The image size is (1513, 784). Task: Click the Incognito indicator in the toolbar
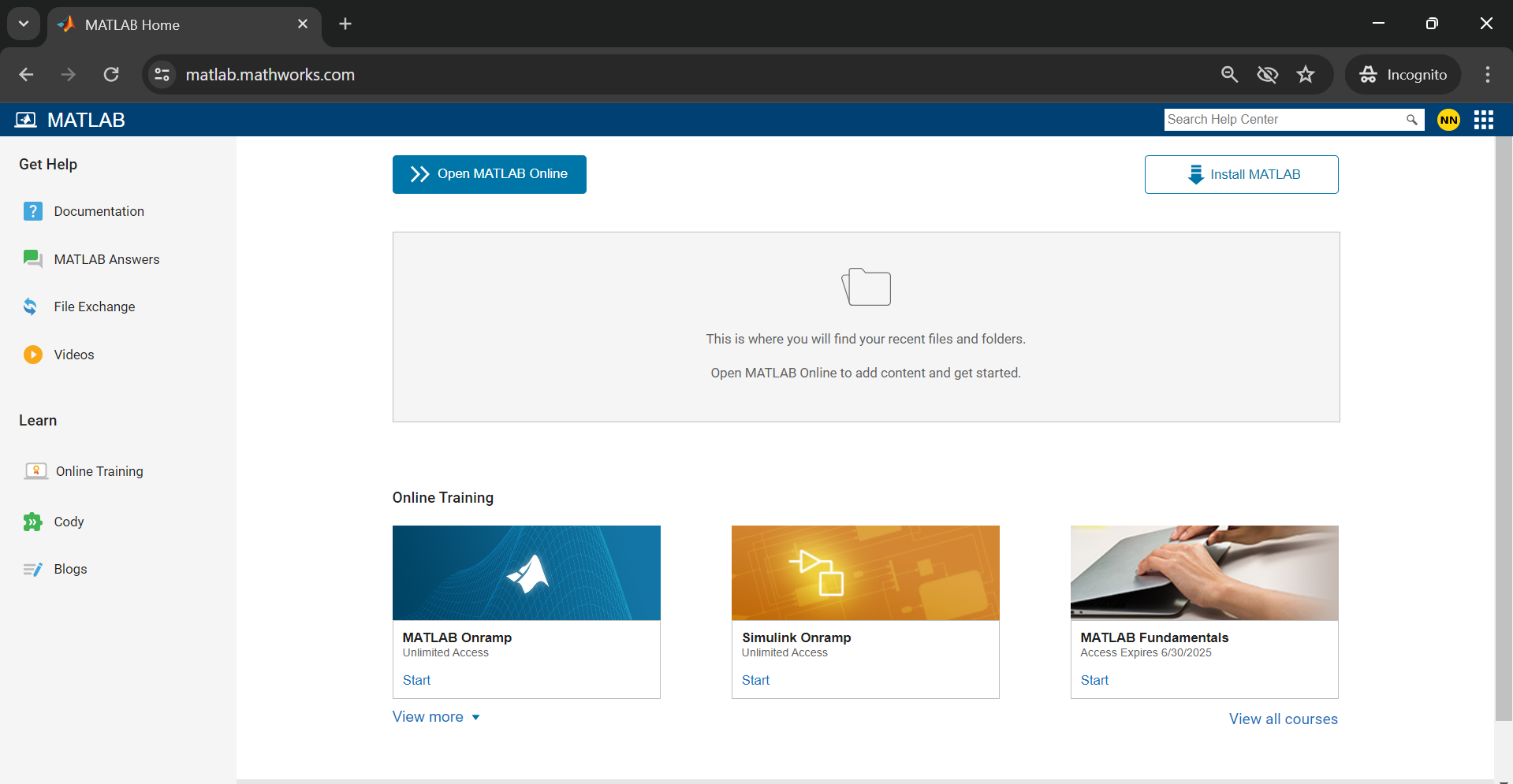point(1403,74)
